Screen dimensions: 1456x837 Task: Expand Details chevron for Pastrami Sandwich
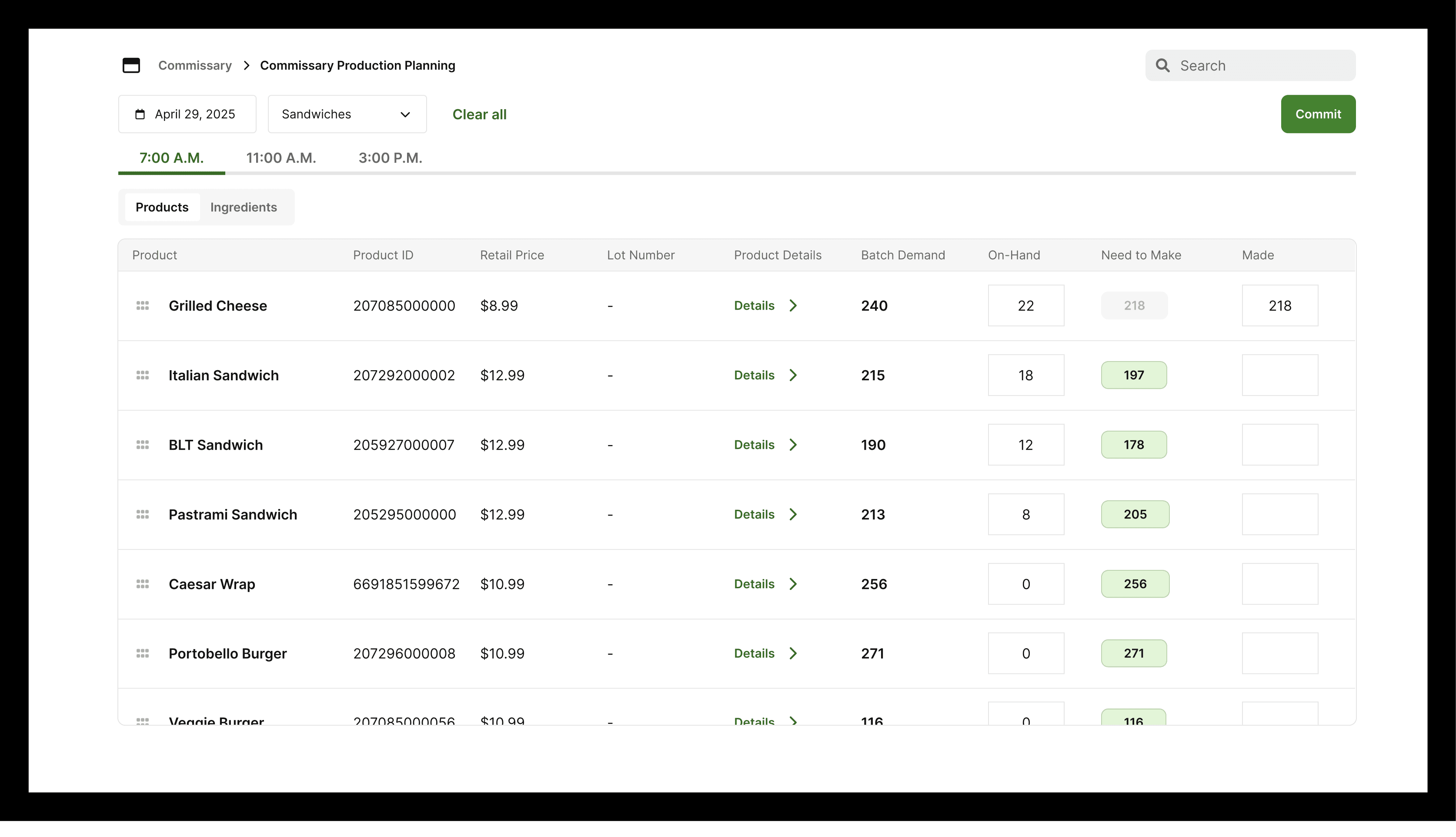[x=793, y=515]
